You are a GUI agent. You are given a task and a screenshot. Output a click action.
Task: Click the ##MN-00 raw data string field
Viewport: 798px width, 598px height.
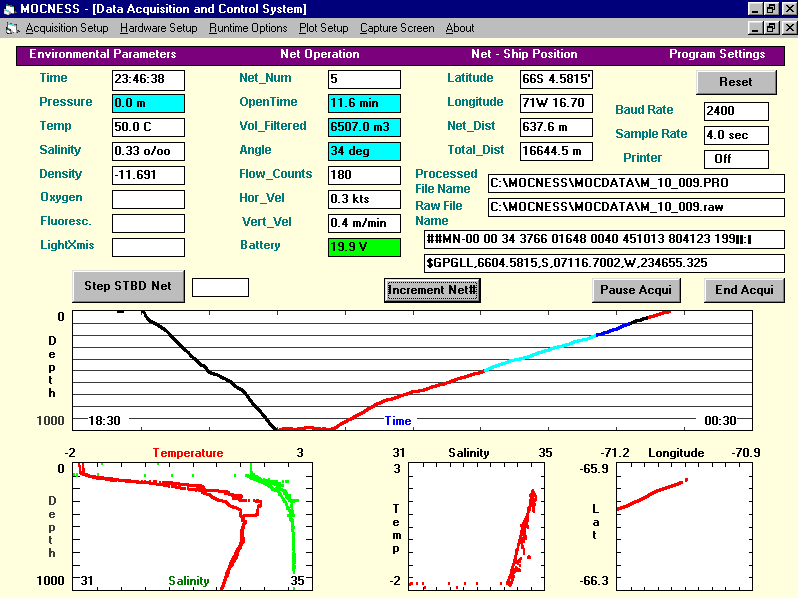pos(604,239)
